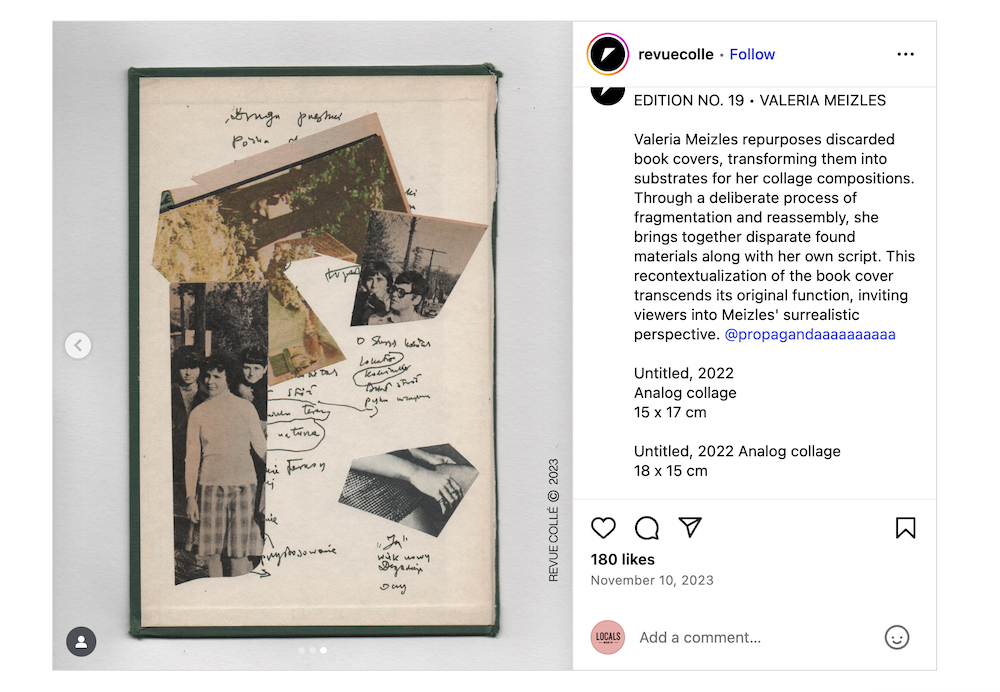Open comments via speech bubble icon
The width and height of the screenshot is (1000, 692).
pyautogui.click(x=646, y=528)
